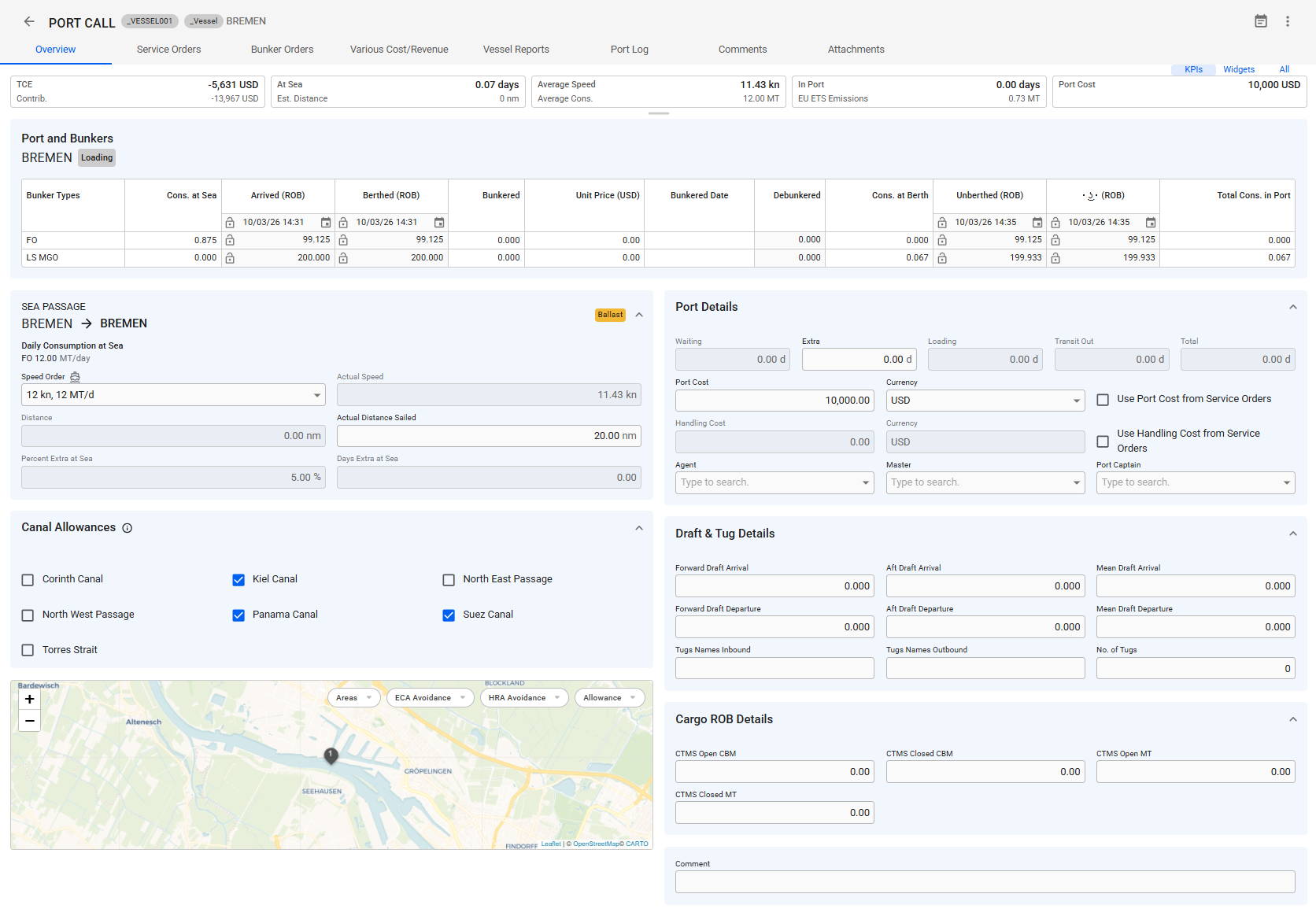
Task: Open the calendar icon in the header
Action: 1261,21
